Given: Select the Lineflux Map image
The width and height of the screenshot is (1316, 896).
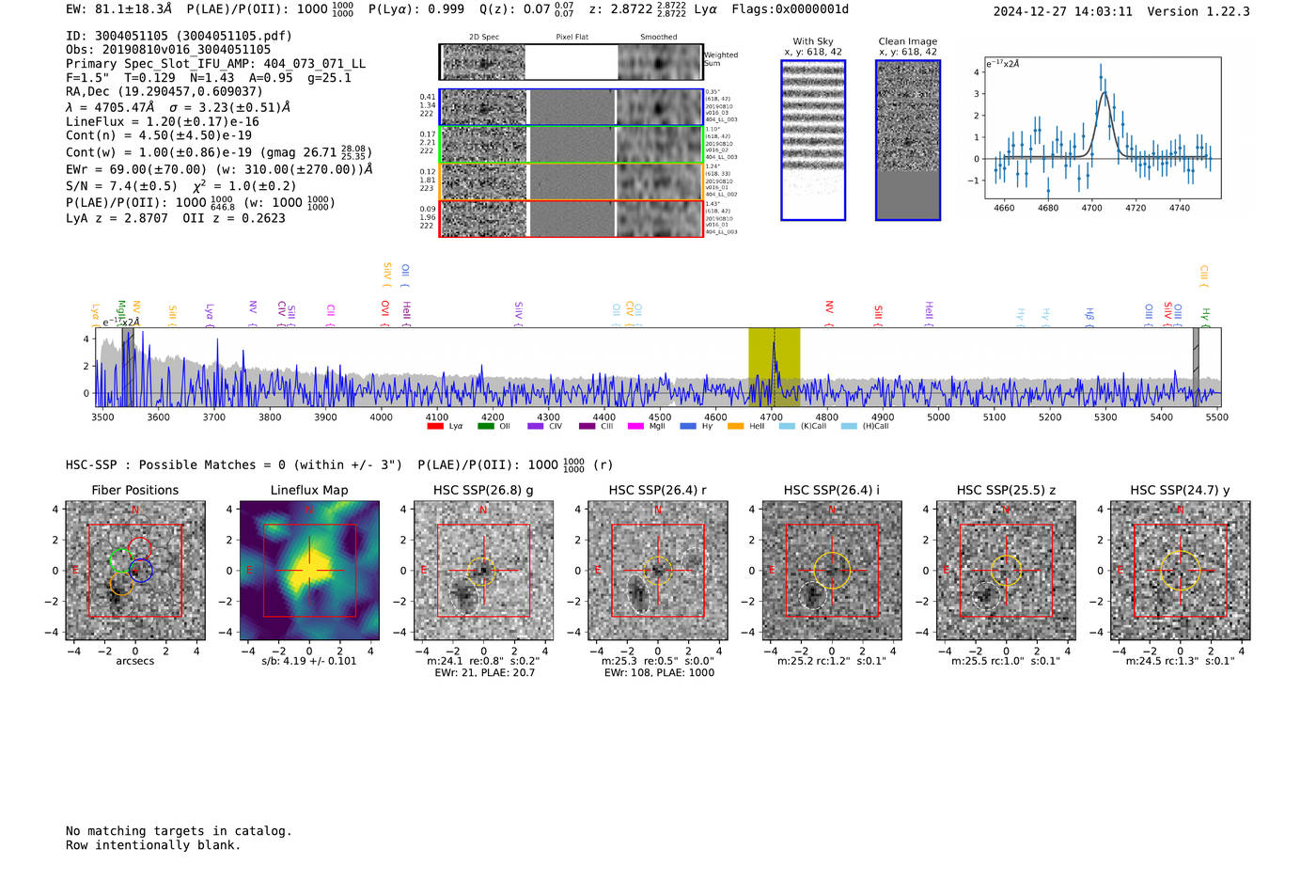Looking at the screenshot, I should (x=309, y=570).
